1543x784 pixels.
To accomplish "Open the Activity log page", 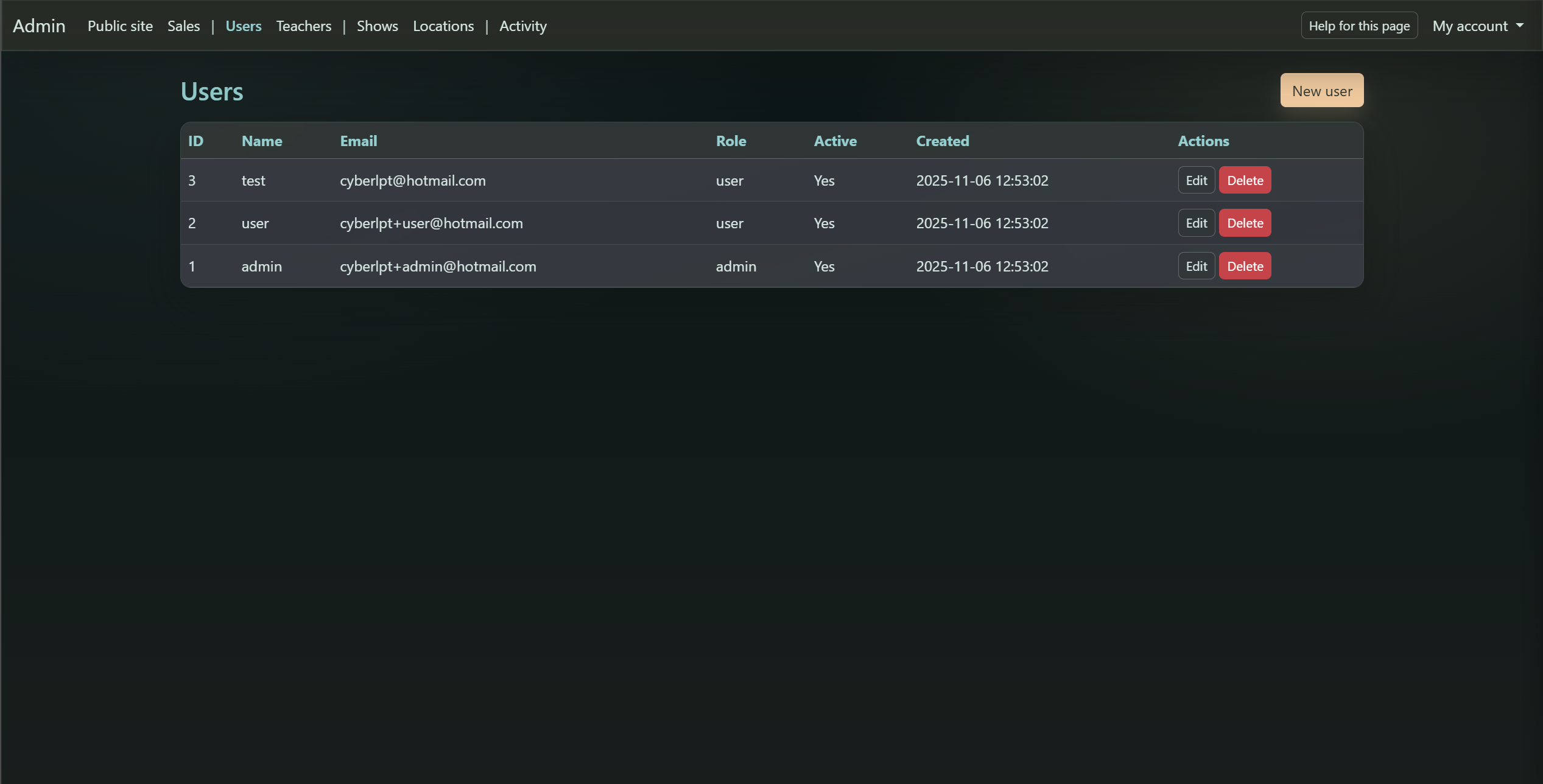I will (523, 26).
